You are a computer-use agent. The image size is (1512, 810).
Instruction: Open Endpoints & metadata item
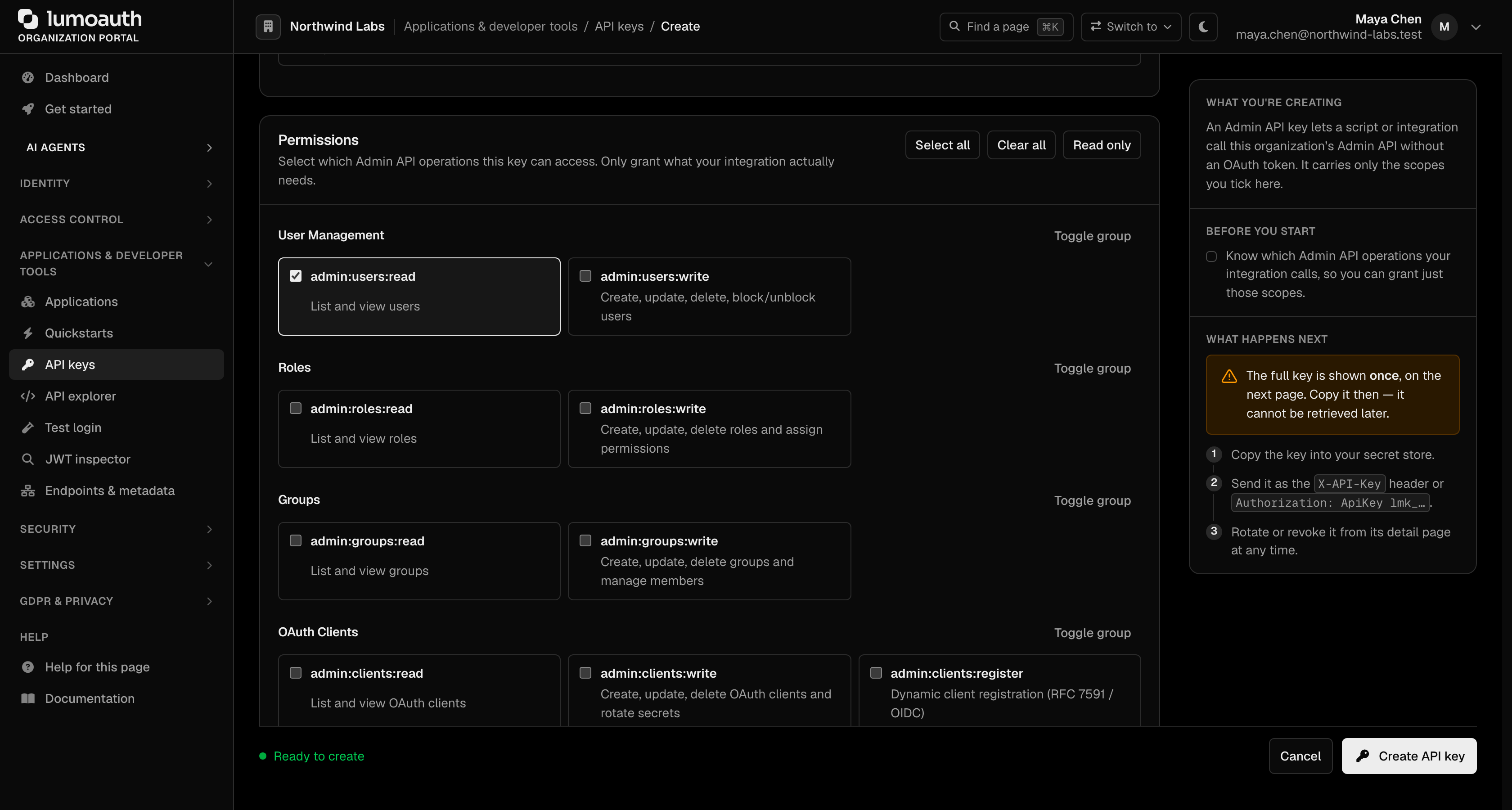[x=116, y=490]
